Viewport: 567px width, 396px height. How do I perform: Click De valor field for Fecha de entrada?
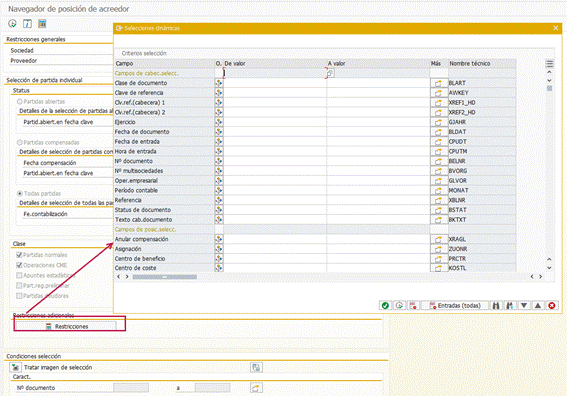(275, 142)
